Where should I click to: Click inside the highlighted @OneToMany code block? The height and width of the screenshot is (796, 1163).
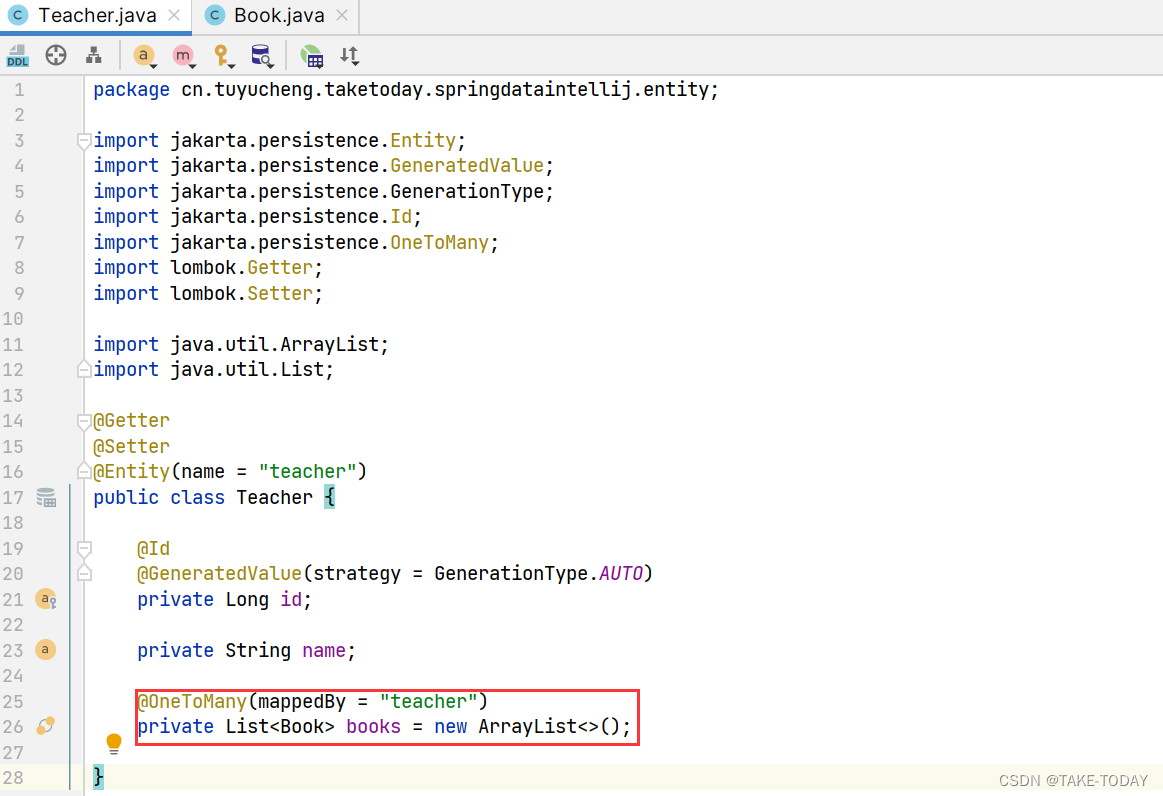point(385,713)
